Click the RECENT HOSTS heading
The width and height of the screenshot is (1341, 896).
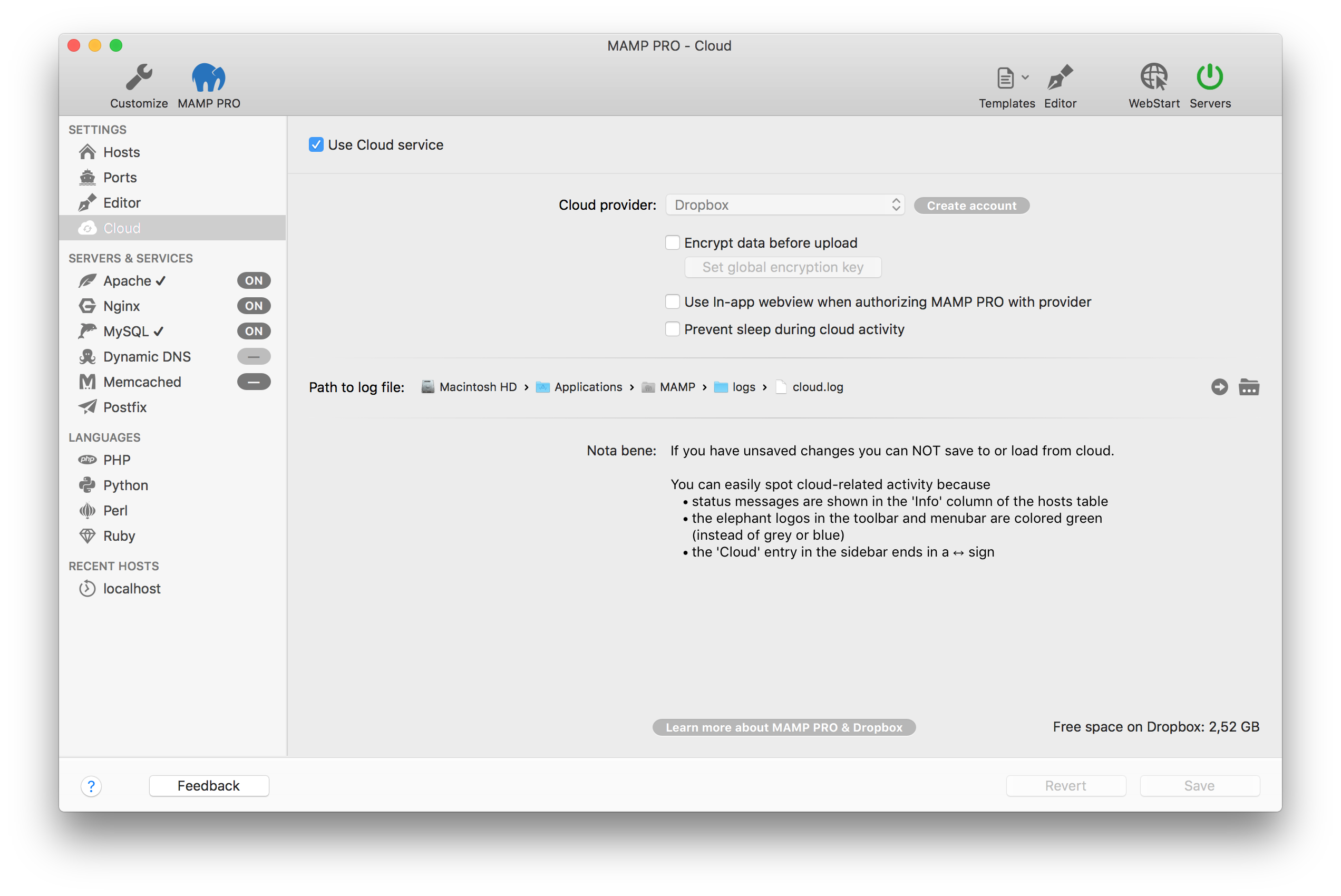point(114,566)
